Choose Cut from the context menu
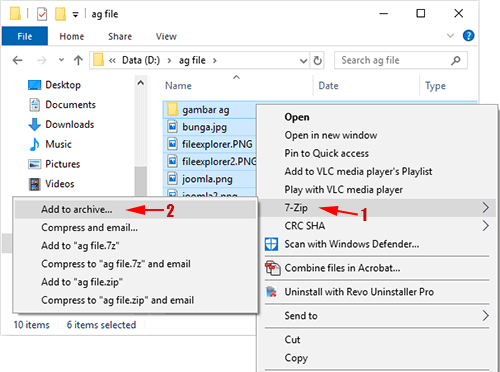 (x=377, y=340)
